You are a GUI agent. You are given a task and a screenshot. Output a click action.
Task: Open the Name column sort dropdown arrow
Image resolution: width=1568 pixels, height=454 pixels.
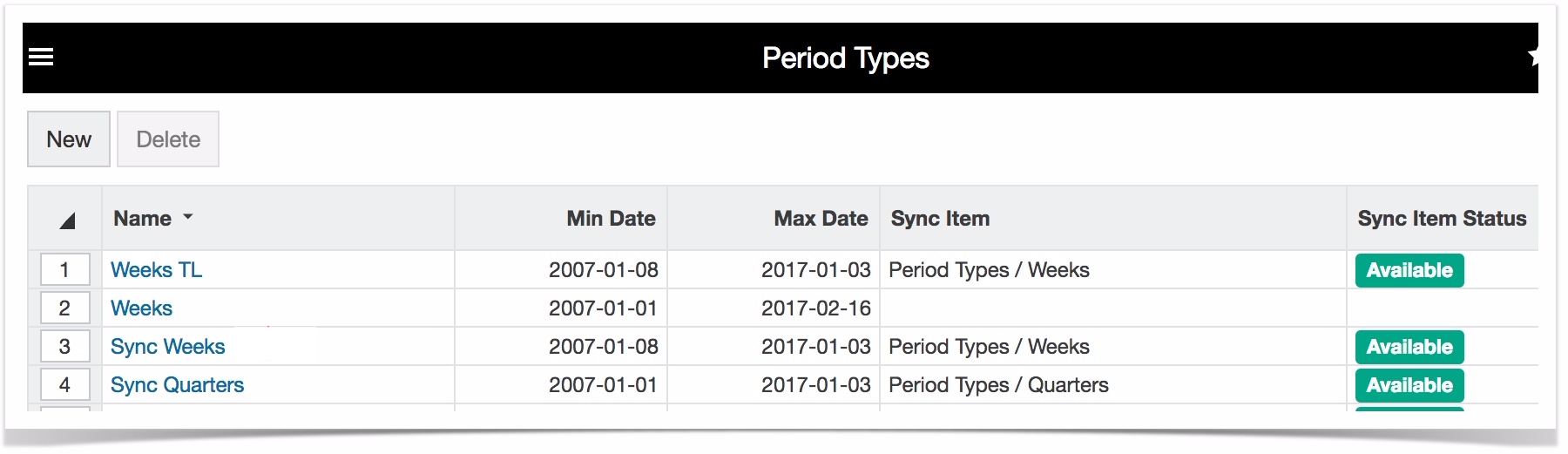pos(188,218)
